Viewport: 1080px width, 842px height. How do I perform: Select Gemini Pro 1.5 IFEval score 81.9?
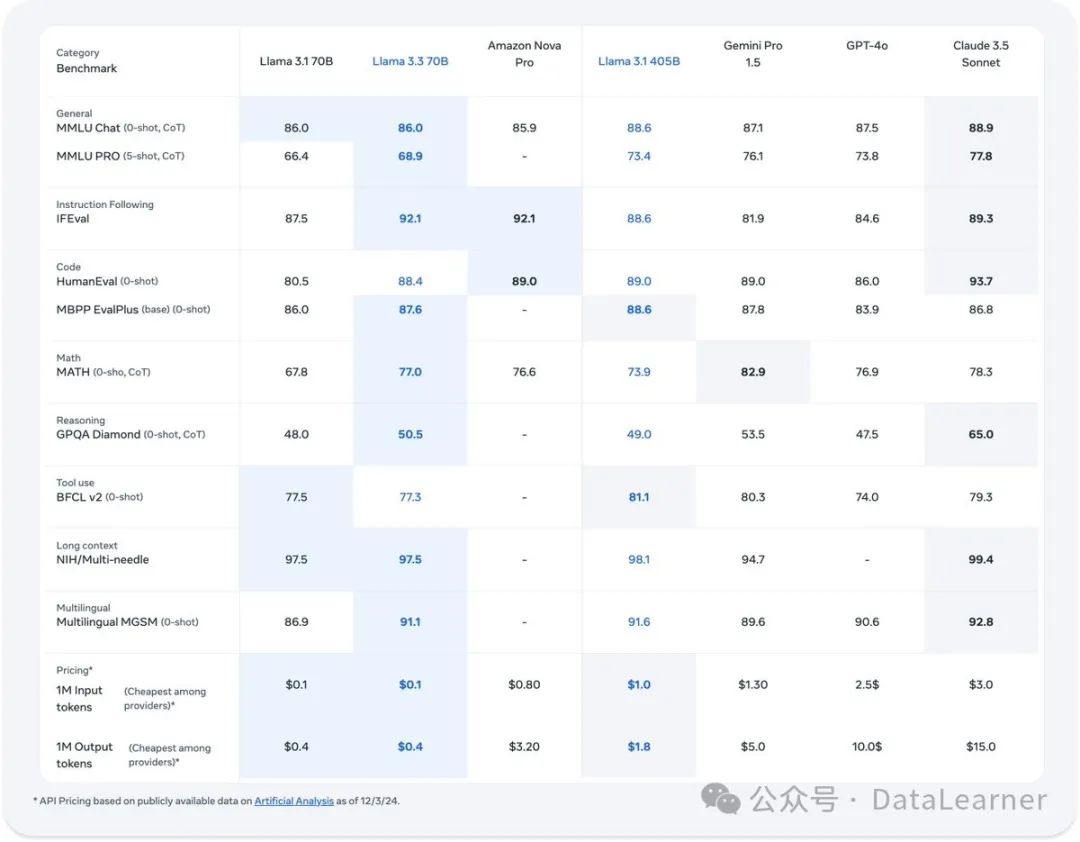753,219
